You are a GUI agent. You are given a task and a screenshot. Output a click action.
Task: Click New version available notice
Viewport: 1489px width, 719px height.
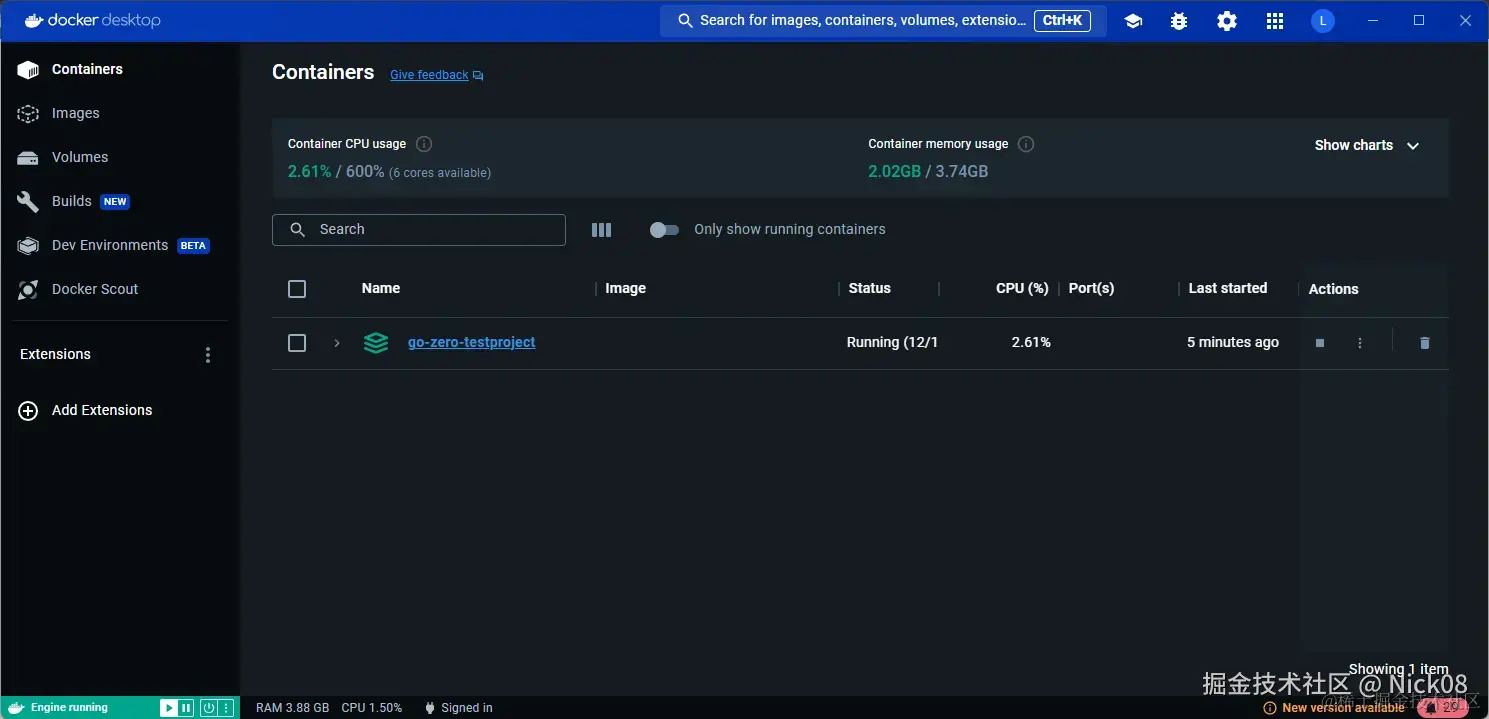pyautogui.click(x=1334, y=708)
